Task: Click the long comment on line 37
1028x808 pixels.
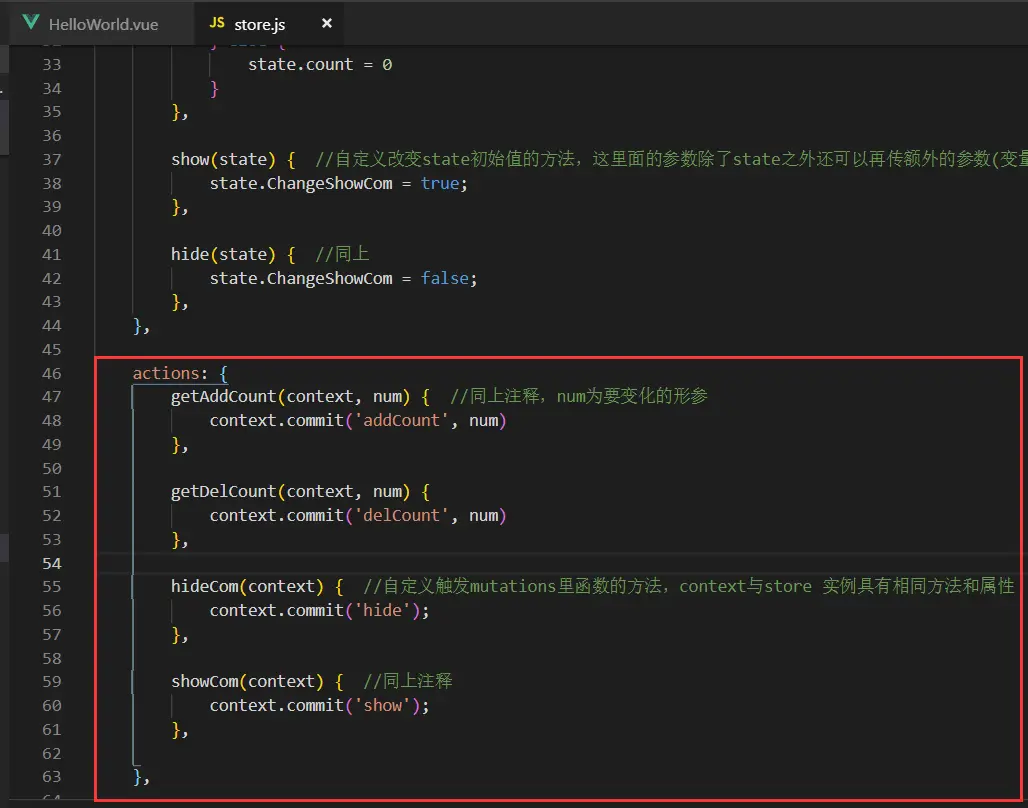Action: 671,159
